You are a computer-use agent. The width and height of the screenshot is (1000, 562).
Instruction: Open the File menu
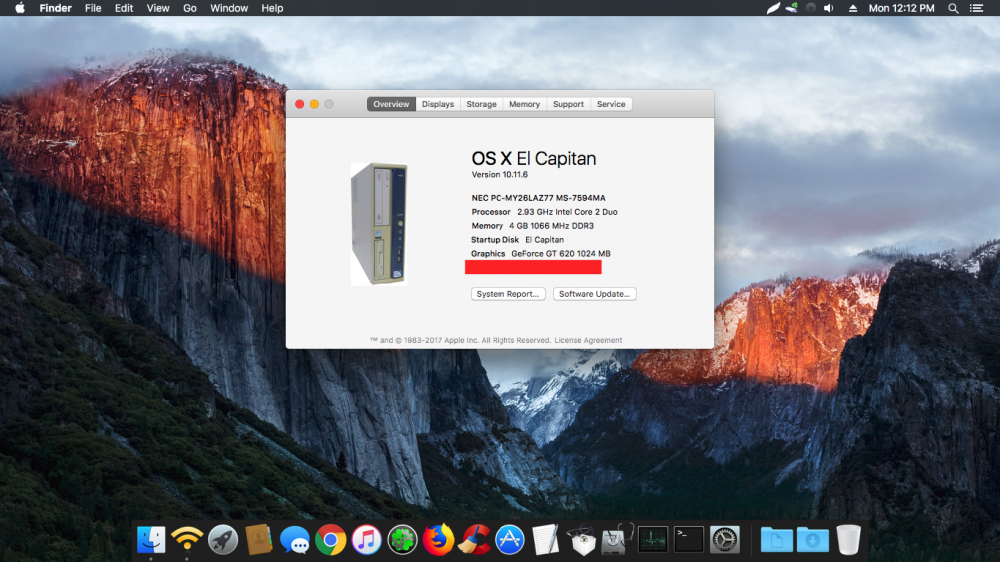click(93, 8)
